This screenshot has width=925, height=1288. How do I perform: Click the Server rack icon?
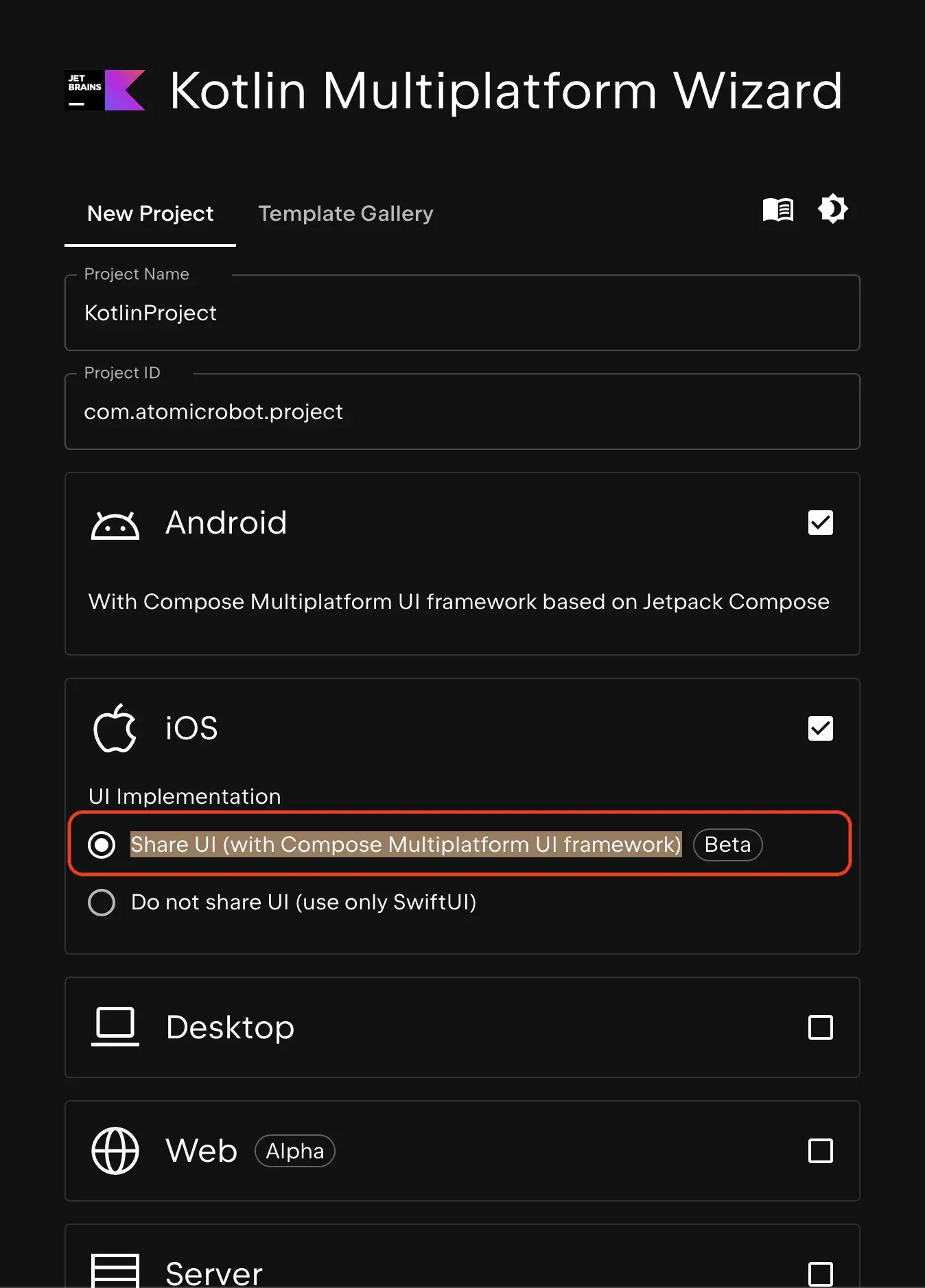tap(115, 1272)
